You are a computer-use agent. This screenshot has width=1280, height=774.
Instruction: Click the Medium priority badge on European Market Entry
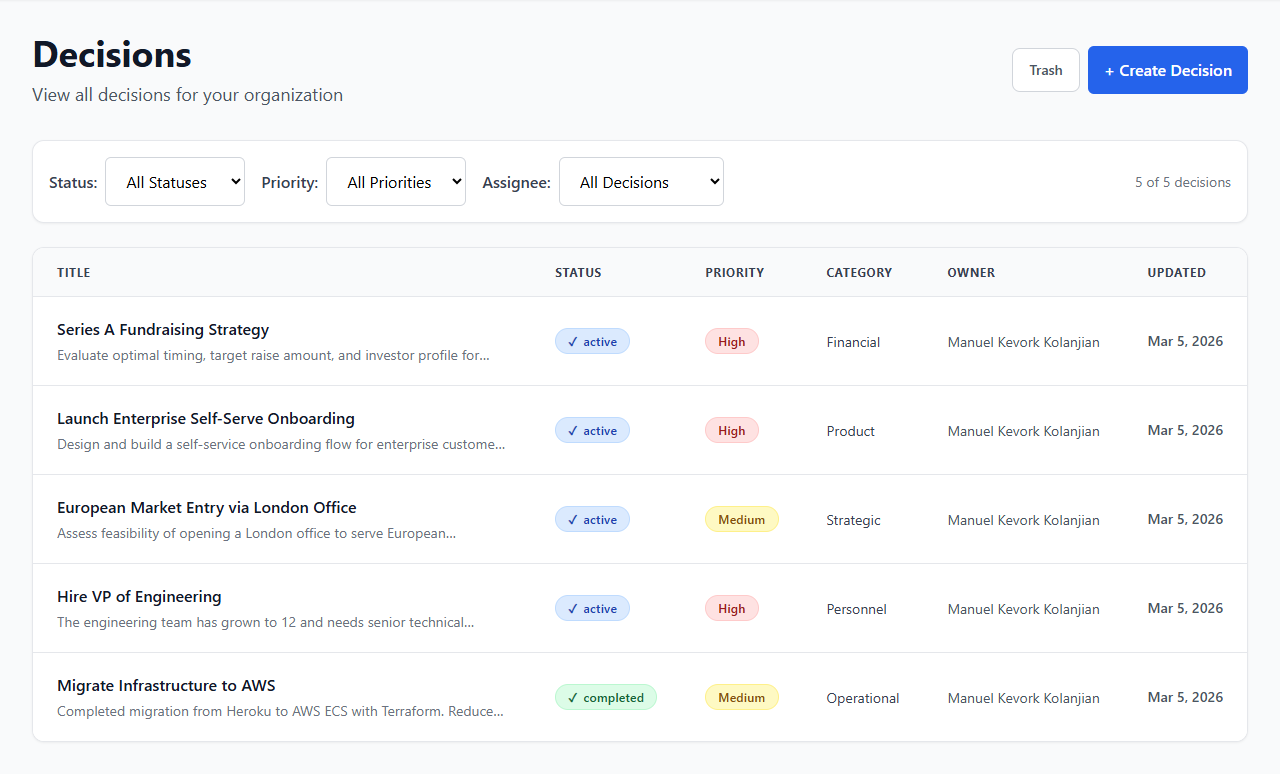coord(742,519)
